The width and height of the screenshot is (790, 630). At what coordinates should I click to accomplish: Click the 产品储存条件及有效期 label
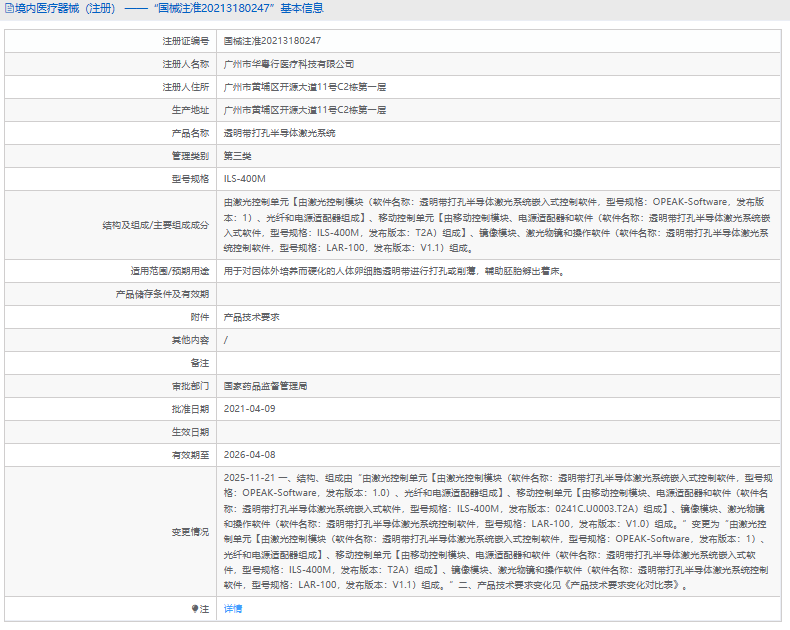point(162,294)
